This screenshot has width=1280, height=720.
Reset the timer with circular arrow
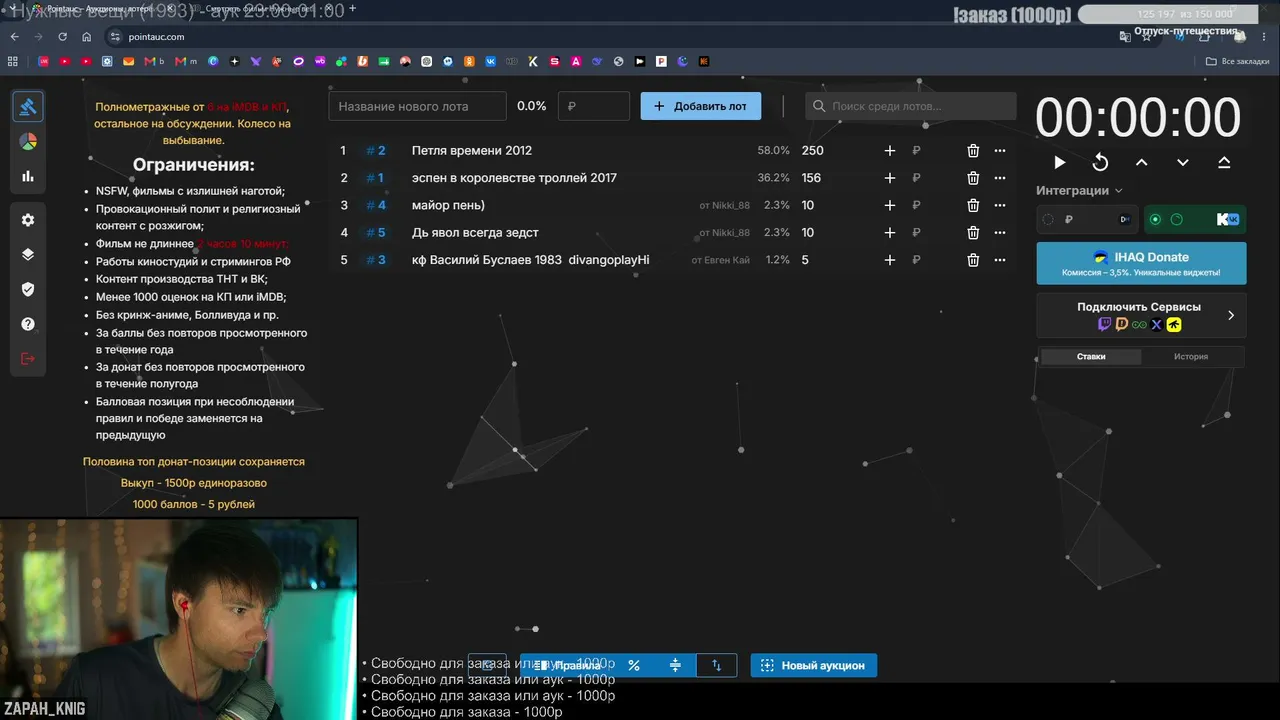point(1100,162)
